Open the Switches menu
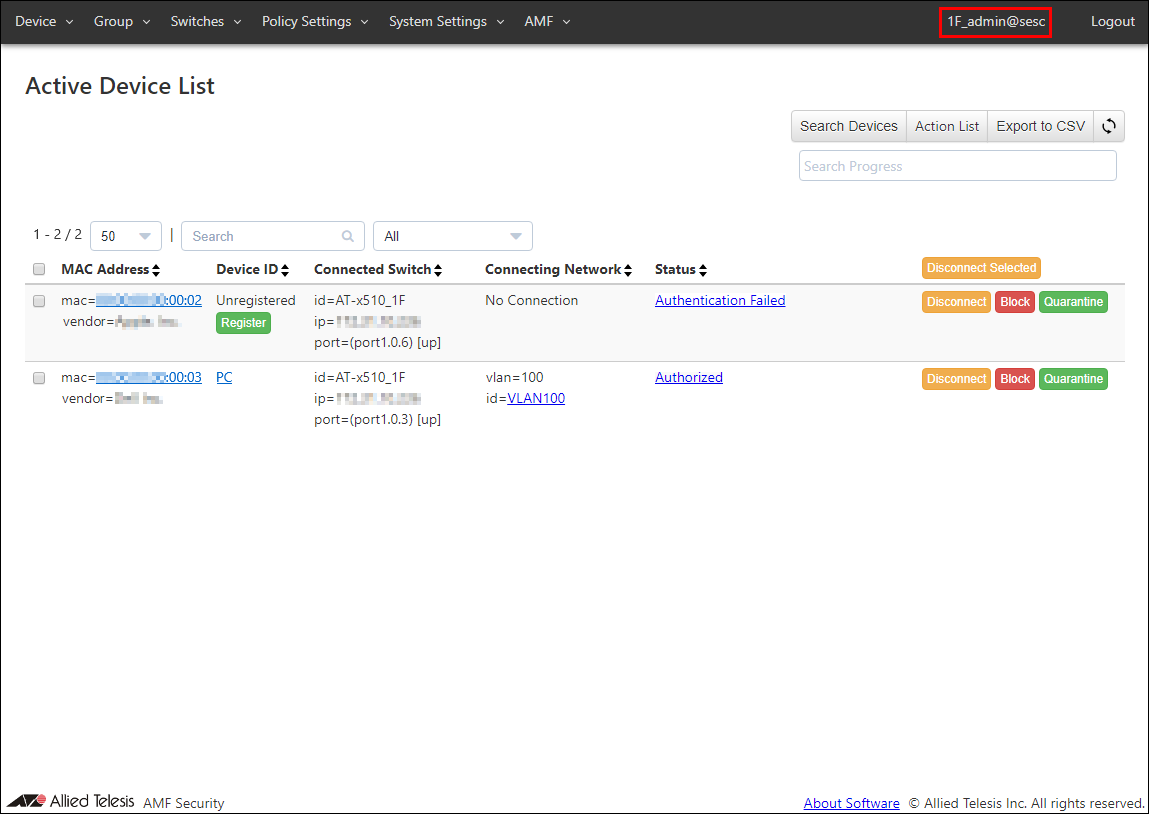Image resolution: width=1149 pixels, height=814 pixels. pyautogui.click(x=205, y=21)
